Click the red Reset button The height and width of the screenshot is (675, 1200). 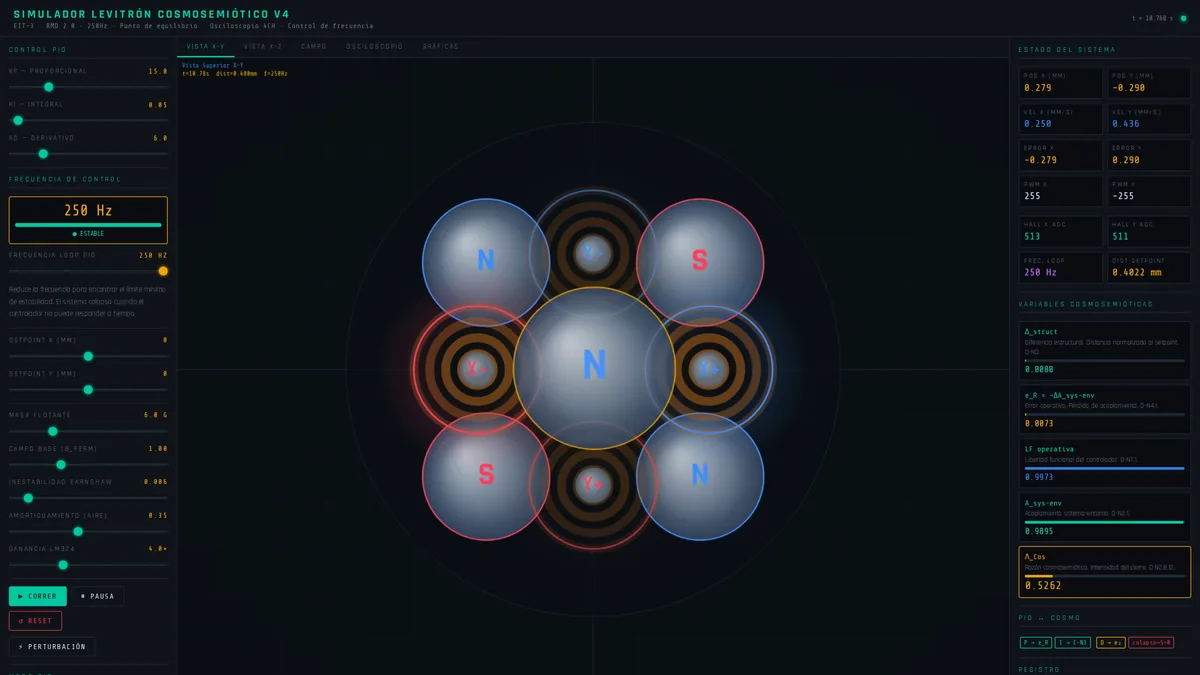35,621
